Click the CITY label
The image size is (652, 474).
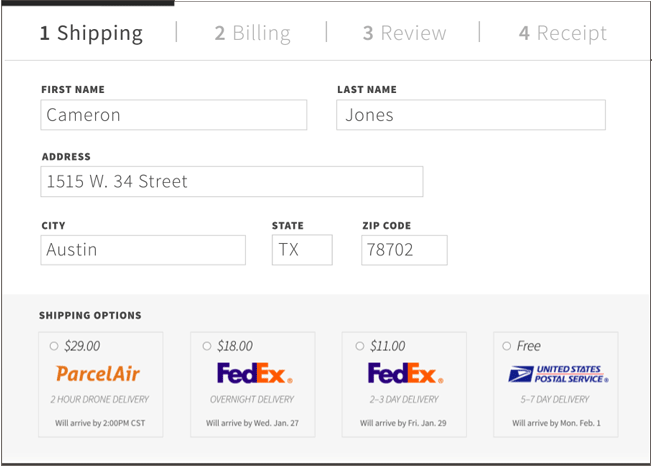pyautogui.click(x=53, y=226)
